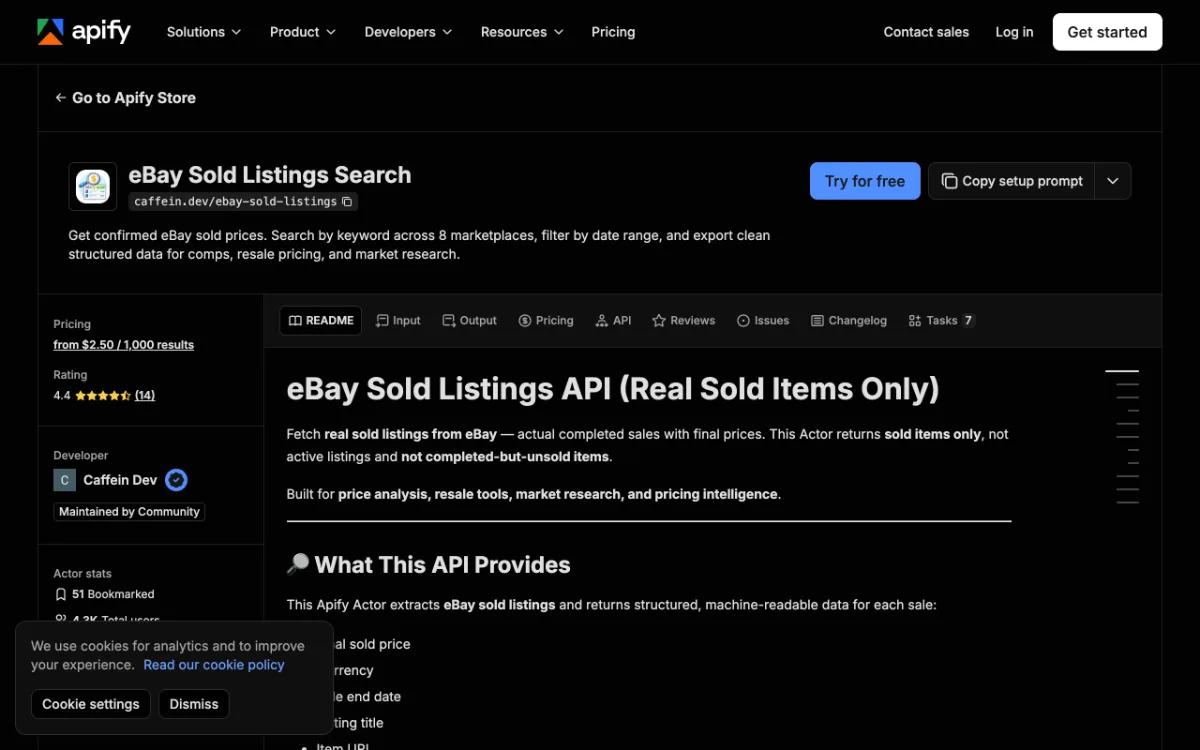Click the bookmark icon by 51 Bookmarked
Image resolution: width=1200 pixels, height=750 pixels.
pyautogui.click(x=61, y=594)
